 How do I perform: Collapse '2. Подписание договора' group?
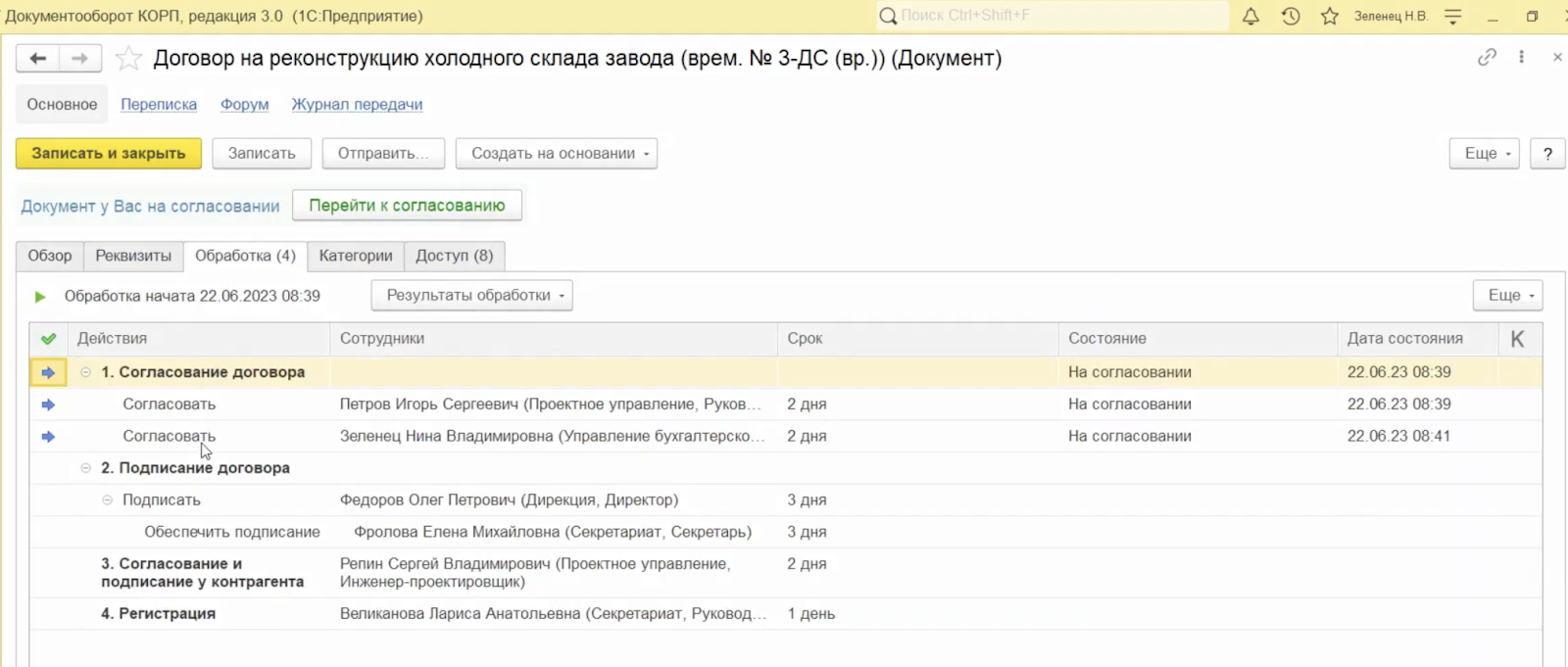pos(86,468)
